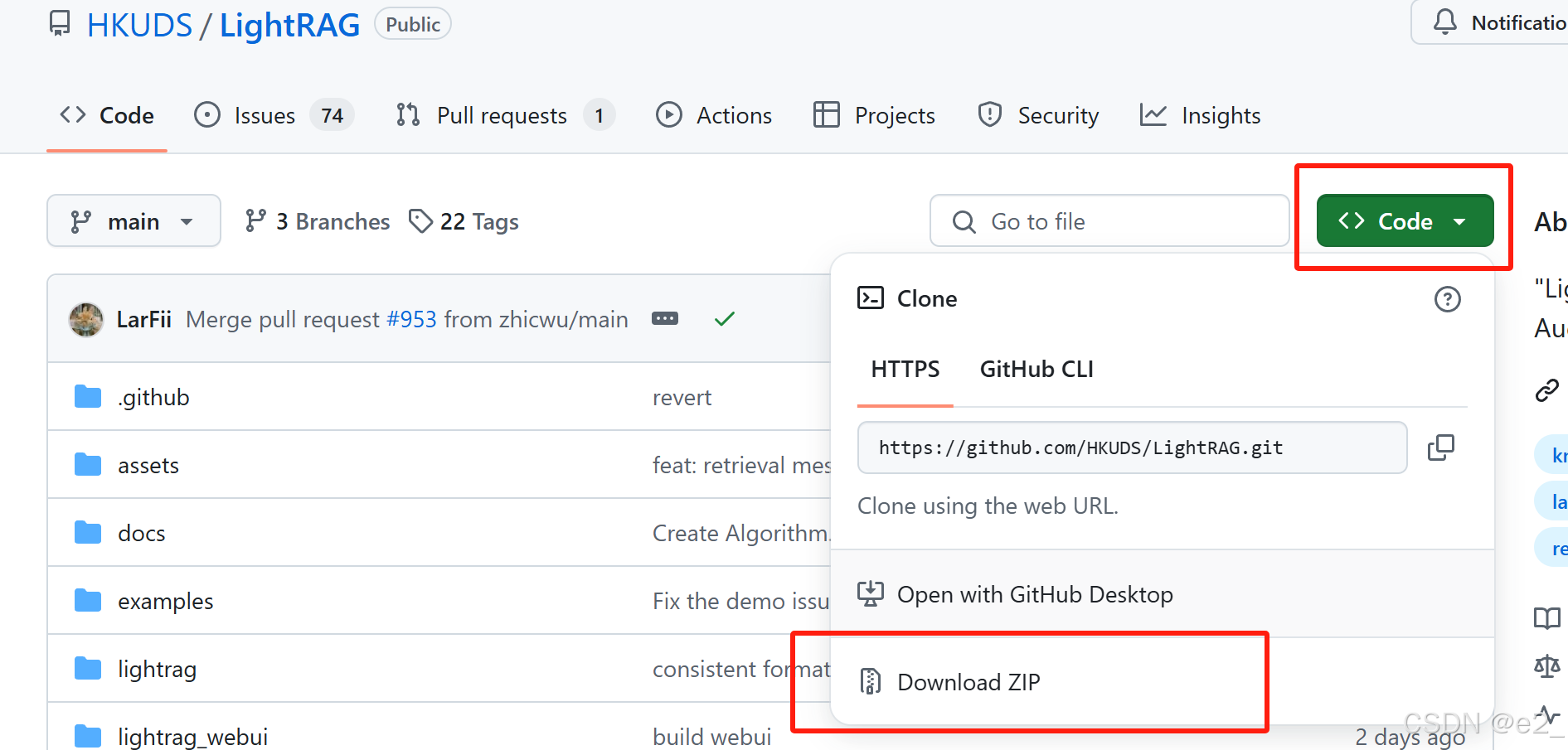Switch to the Code tab
This screenshot has width=1568, height=750.
pos(107,115)
